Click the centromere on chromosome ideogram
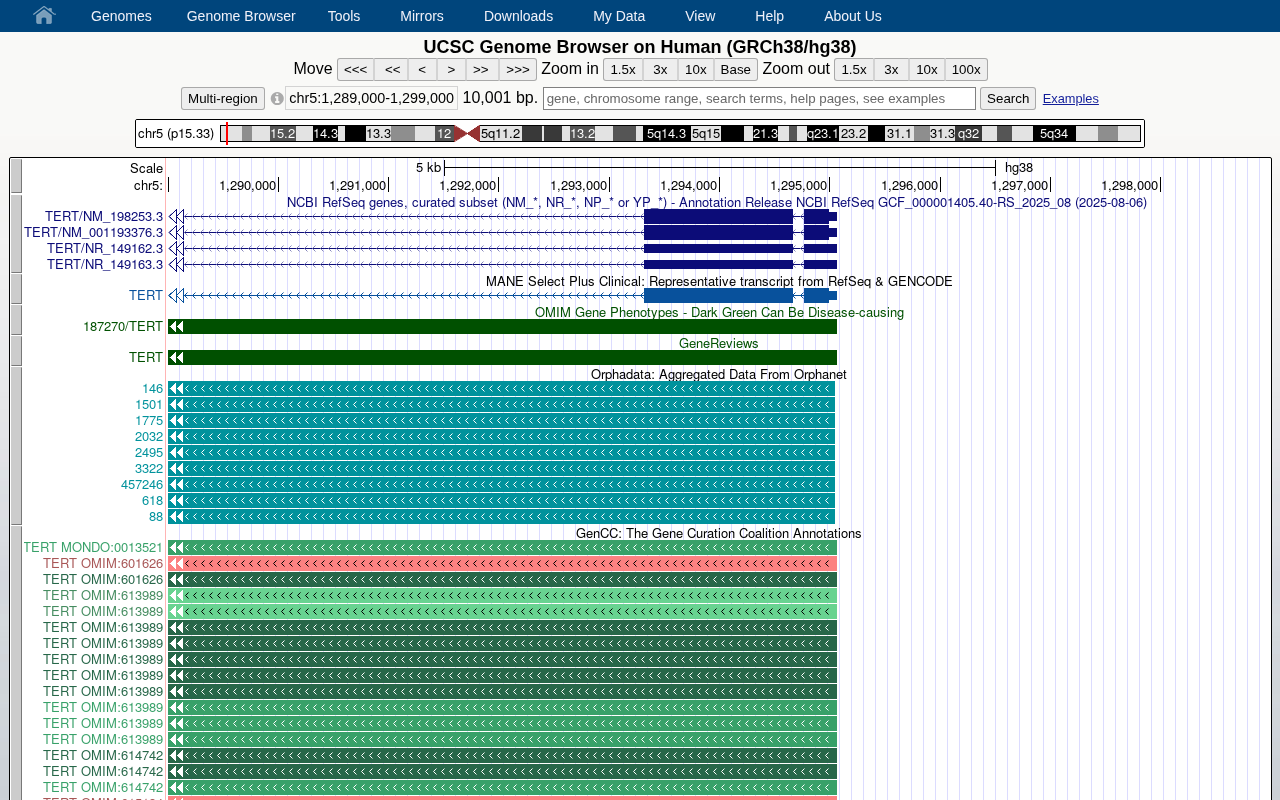 point(467,133)
